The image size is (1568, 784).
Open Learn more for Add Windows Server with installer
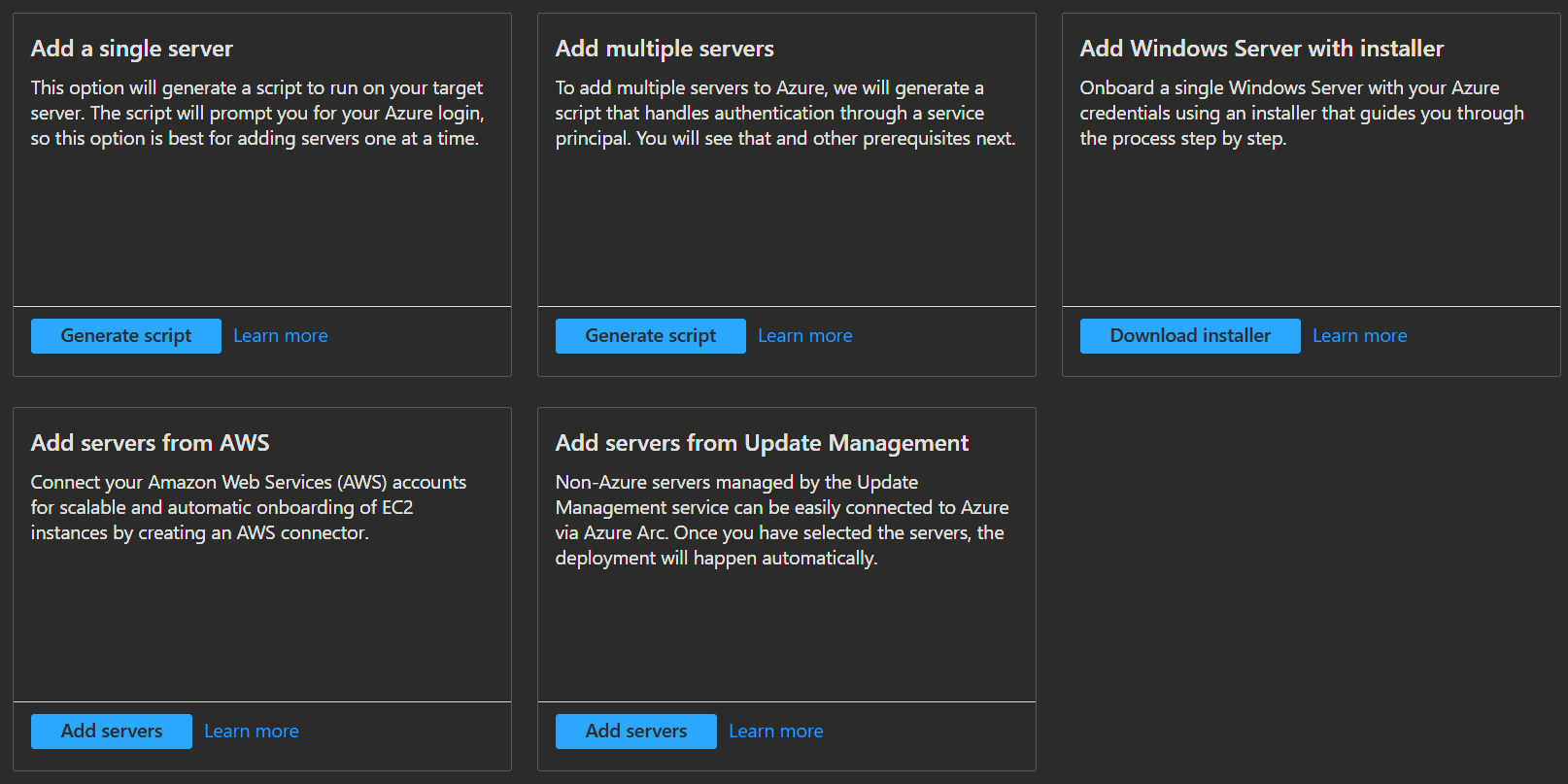[1360, 336]
